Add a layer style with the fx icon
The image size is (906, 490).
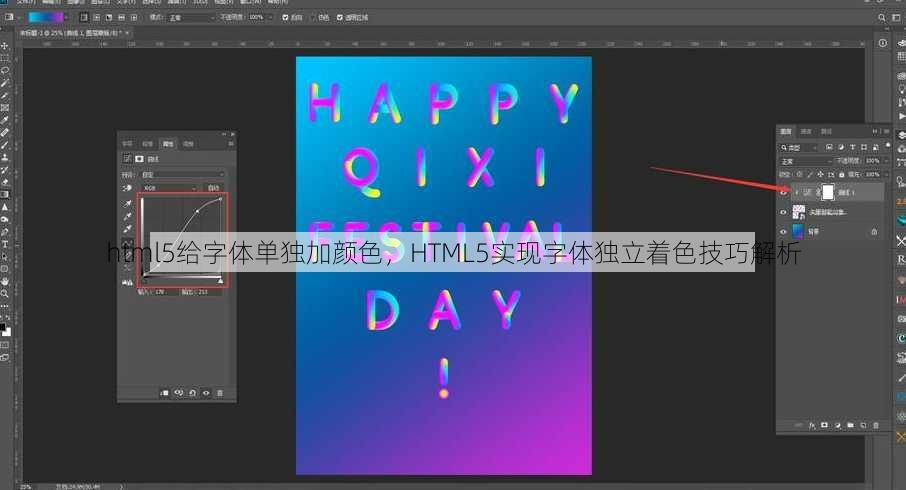(x=812, y=425)
